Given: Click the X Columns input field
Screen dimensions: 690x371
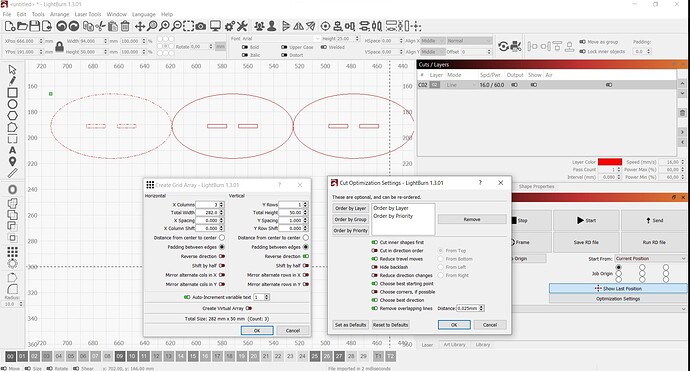Looking at the screenshot, I should 207,205.
